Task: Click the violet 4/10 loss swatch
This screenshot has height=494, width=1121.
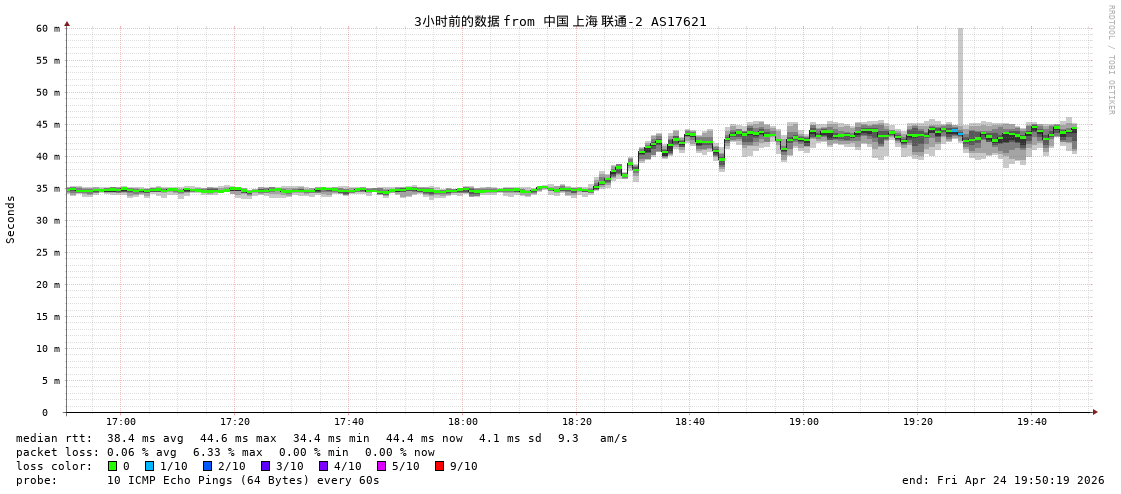Action: [x=323, y=466]
